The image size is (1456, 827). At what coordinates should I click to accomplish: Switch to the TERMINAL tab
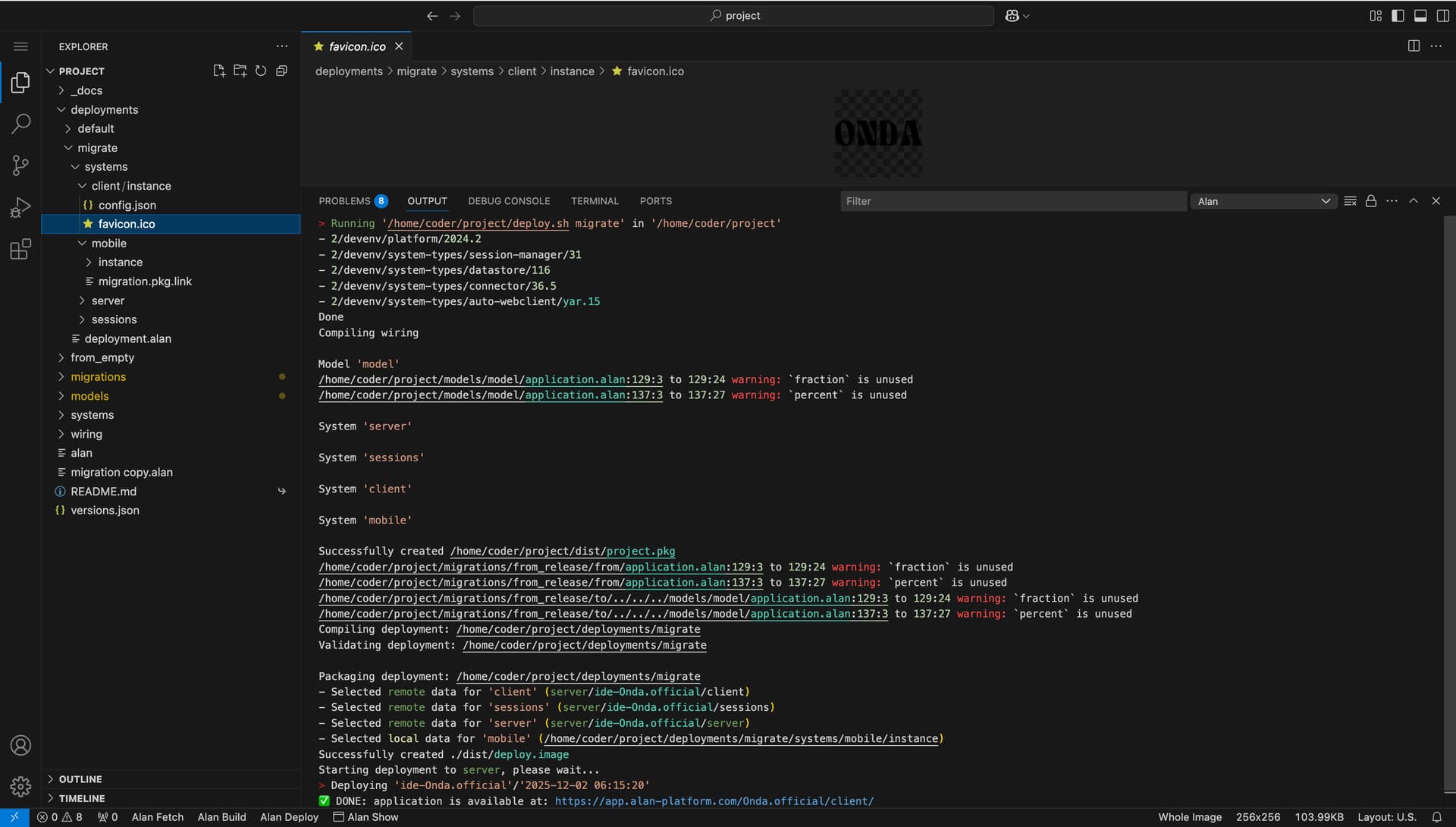pos(595,201)
